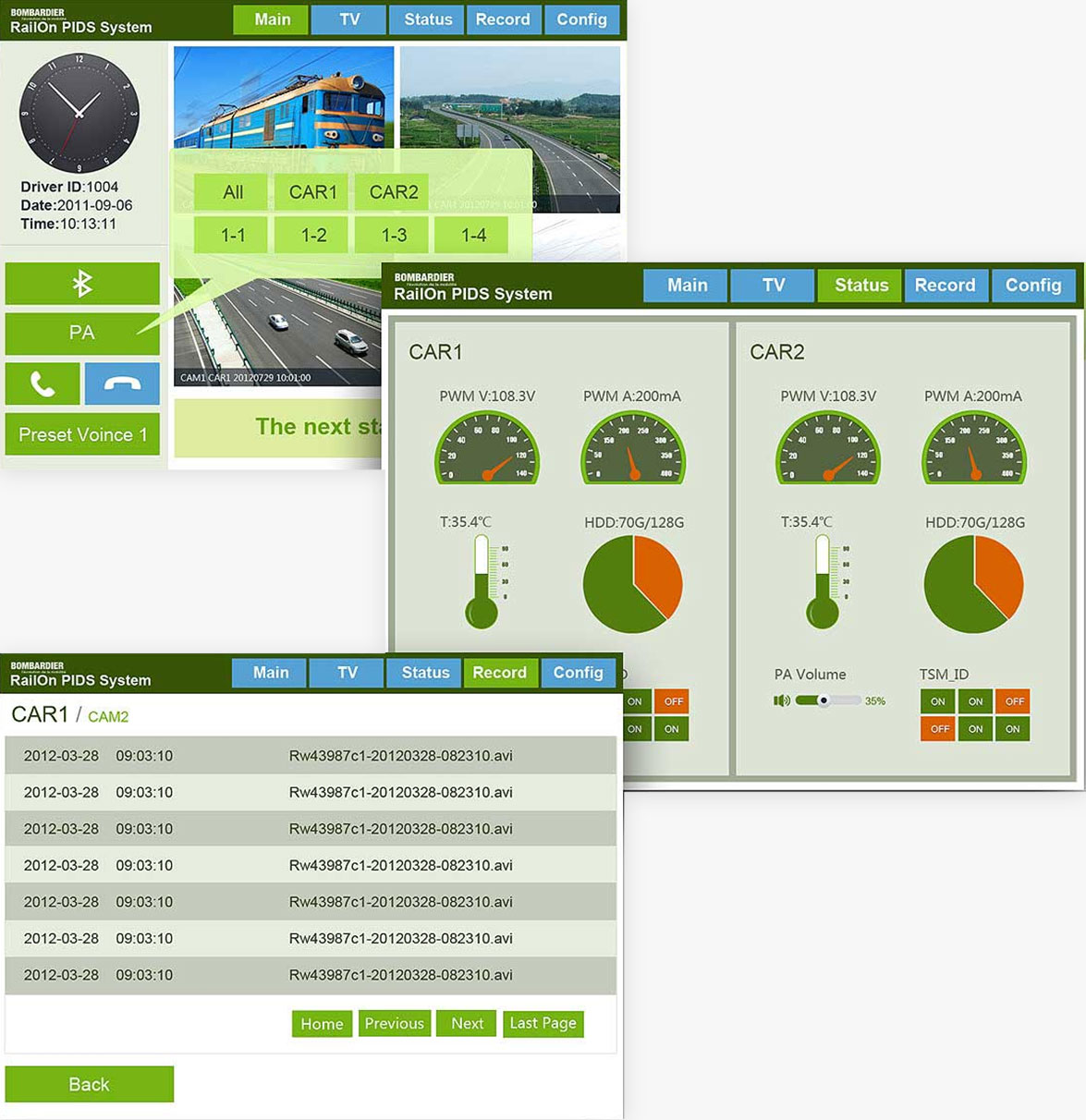Go to the Last Page of recordings

tap(543, 1023)
